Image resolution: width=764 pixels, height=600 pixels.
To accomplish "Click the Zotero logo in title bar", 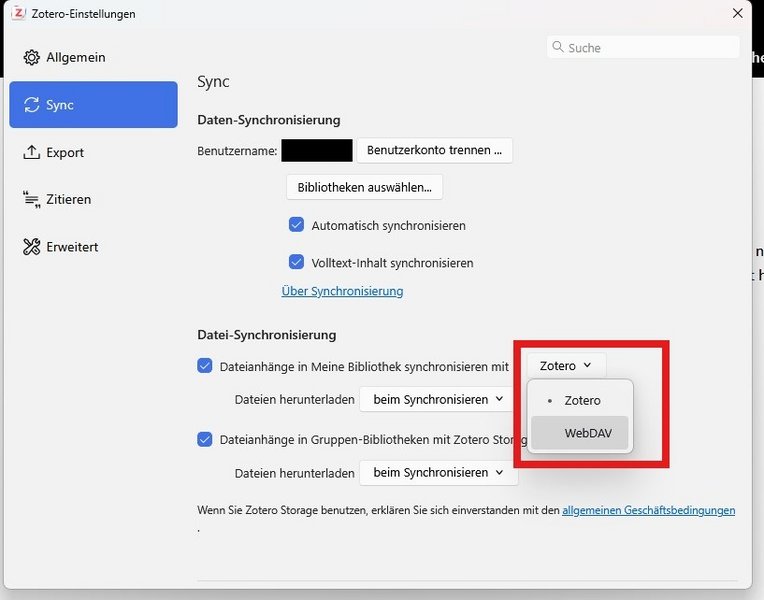I will coord(16,14).
